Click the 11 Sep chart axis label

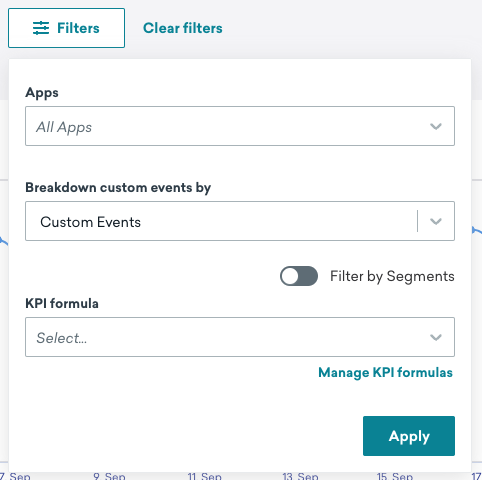pyautogui.click(x=204, y=476)
